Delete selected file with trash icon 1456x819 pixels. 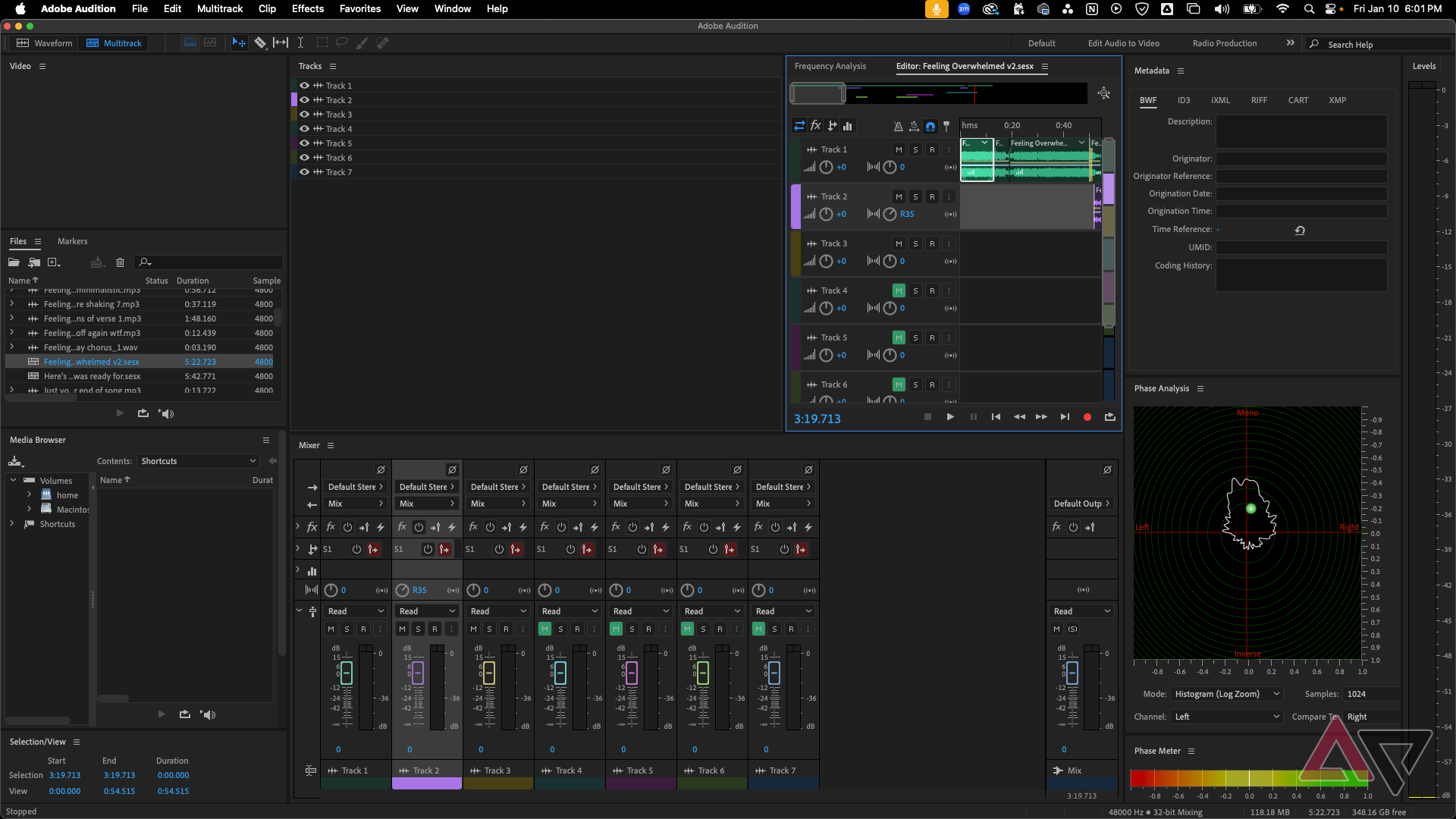[120, 262]
